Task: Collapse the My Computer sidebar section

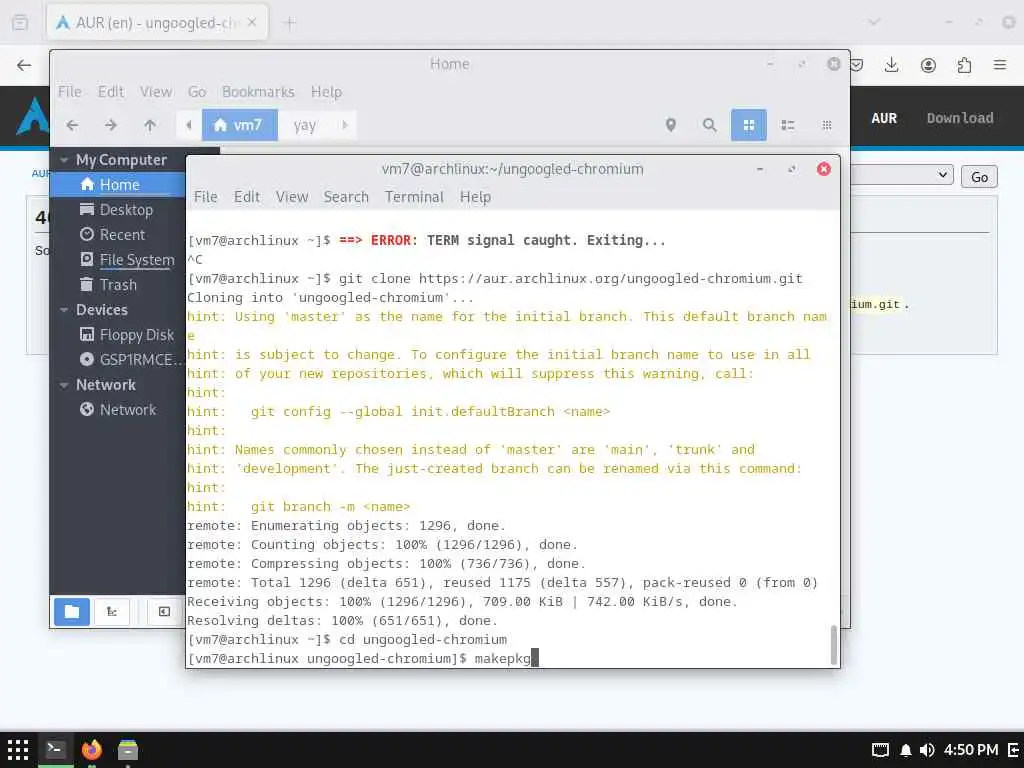Action: (x=64, y=160)
